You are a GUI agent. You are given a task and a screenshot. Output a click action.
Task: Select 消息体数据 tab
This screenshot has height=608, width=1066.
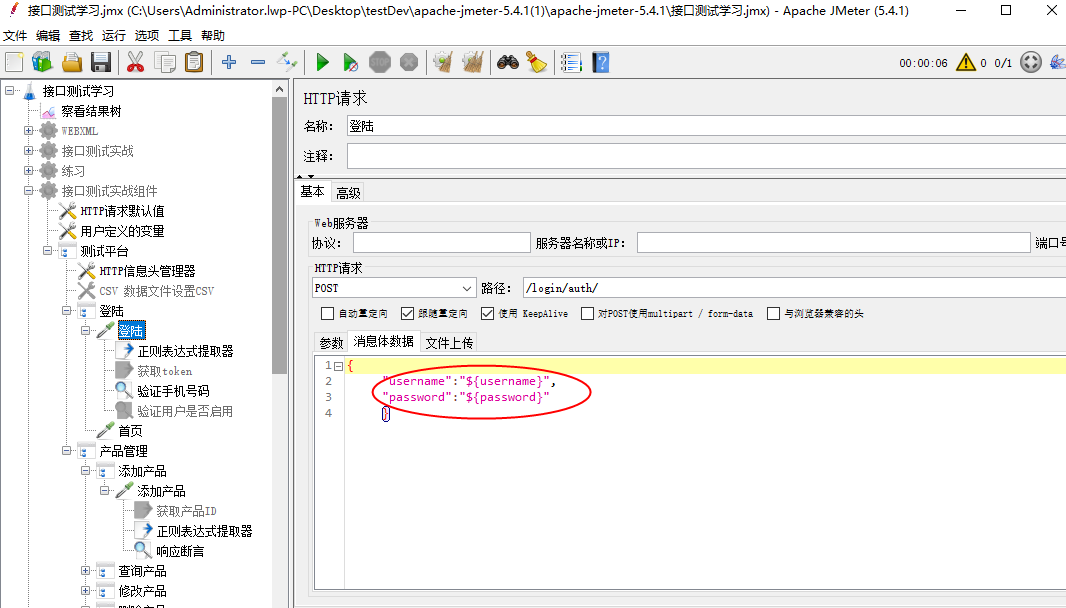(384, 341)
